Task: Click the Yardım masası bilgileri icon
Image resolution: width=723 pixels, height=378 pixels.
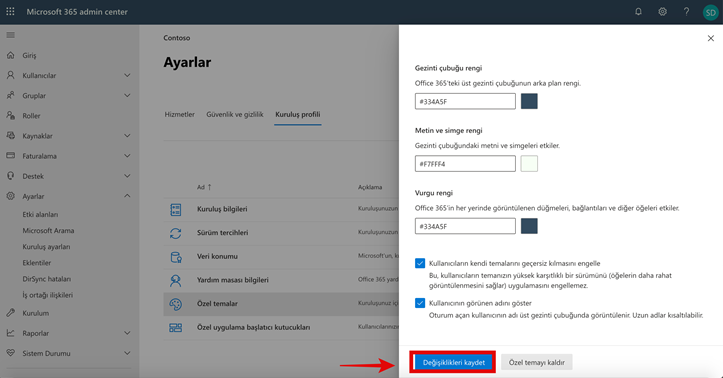Action: [x=176, y=280]
